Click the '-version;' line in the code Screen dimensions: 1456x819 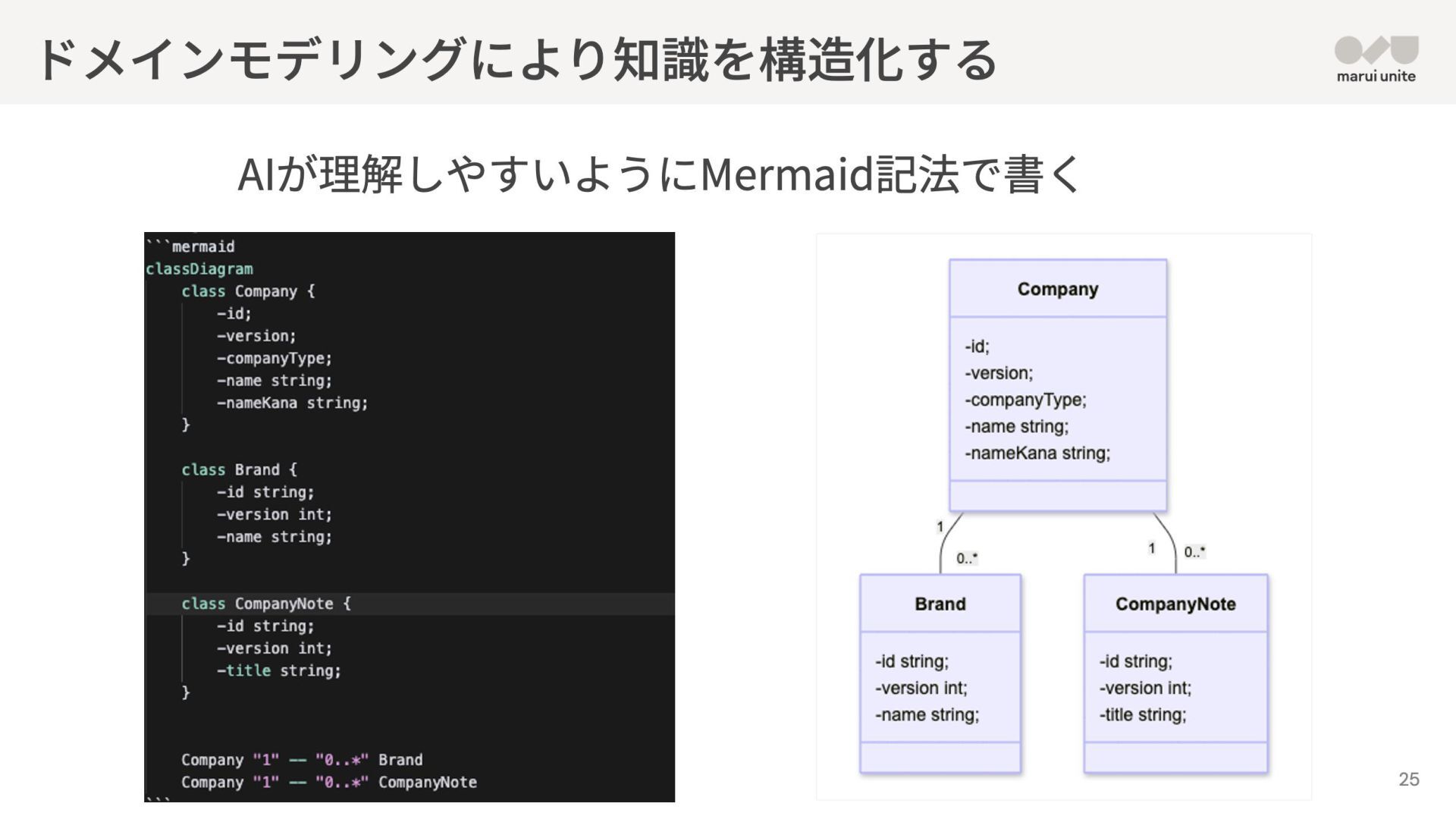click(x=256, y=336)
